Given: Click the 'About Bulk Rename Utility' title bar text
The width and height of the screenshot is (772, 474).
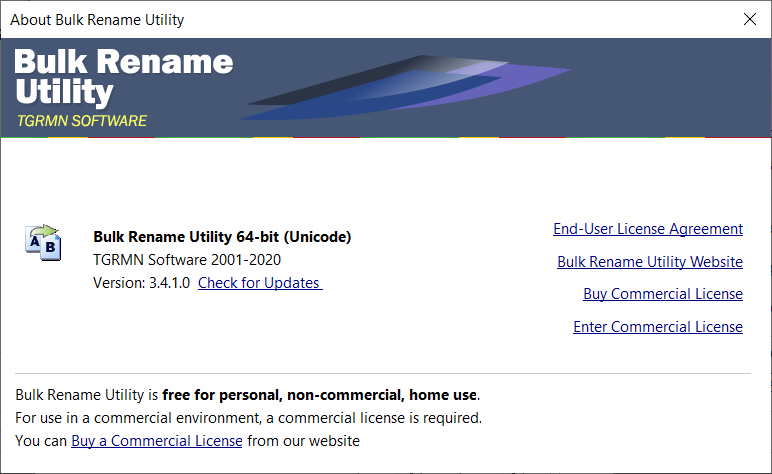Looking at the screenshot, I should click(97, 20).
